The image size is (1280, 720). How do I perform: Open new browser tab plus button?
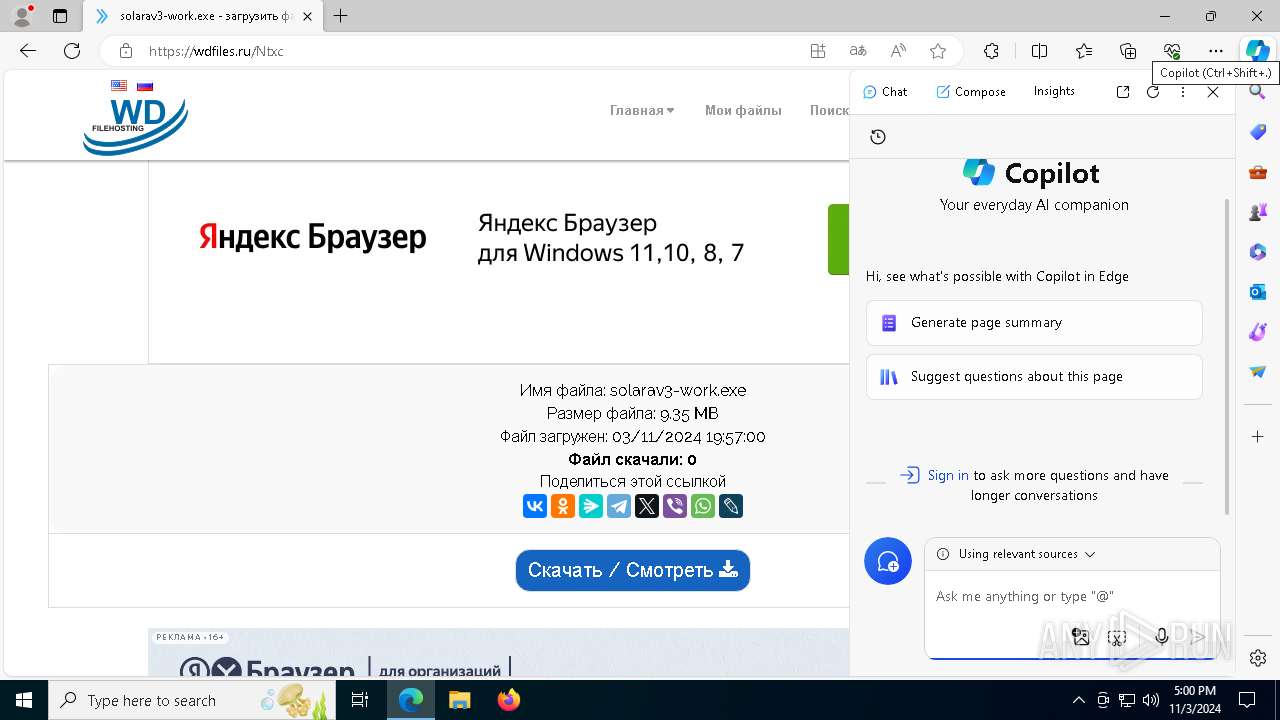(341, 16)
